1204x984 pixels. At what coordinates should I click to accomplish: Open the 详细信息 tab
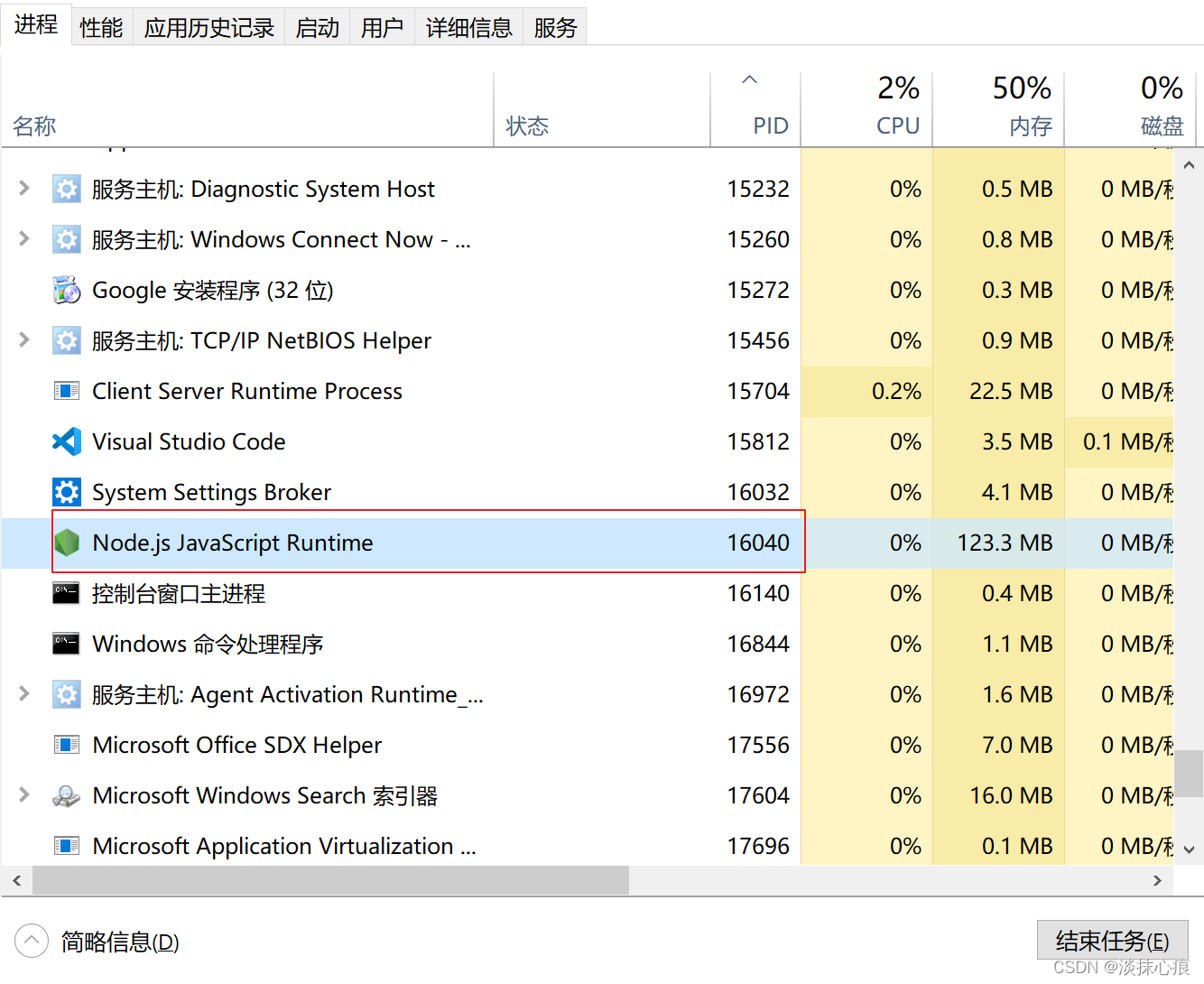(468, 28)
